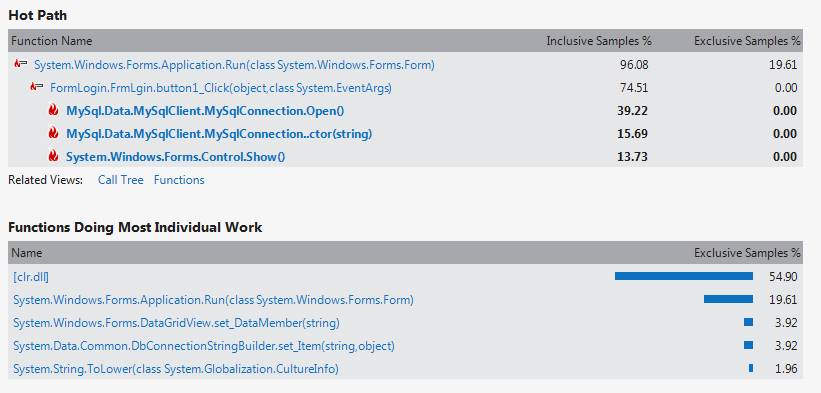Viewport: 821px width, 393px height.
Task: Click the Function Name column header
Action: [x=52, y=41]
